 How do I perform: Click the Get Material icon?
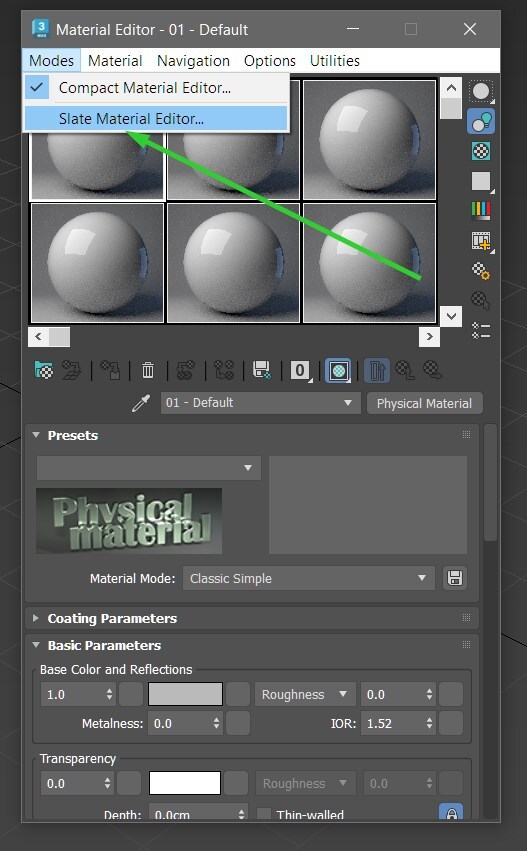[x=44, y=370]
